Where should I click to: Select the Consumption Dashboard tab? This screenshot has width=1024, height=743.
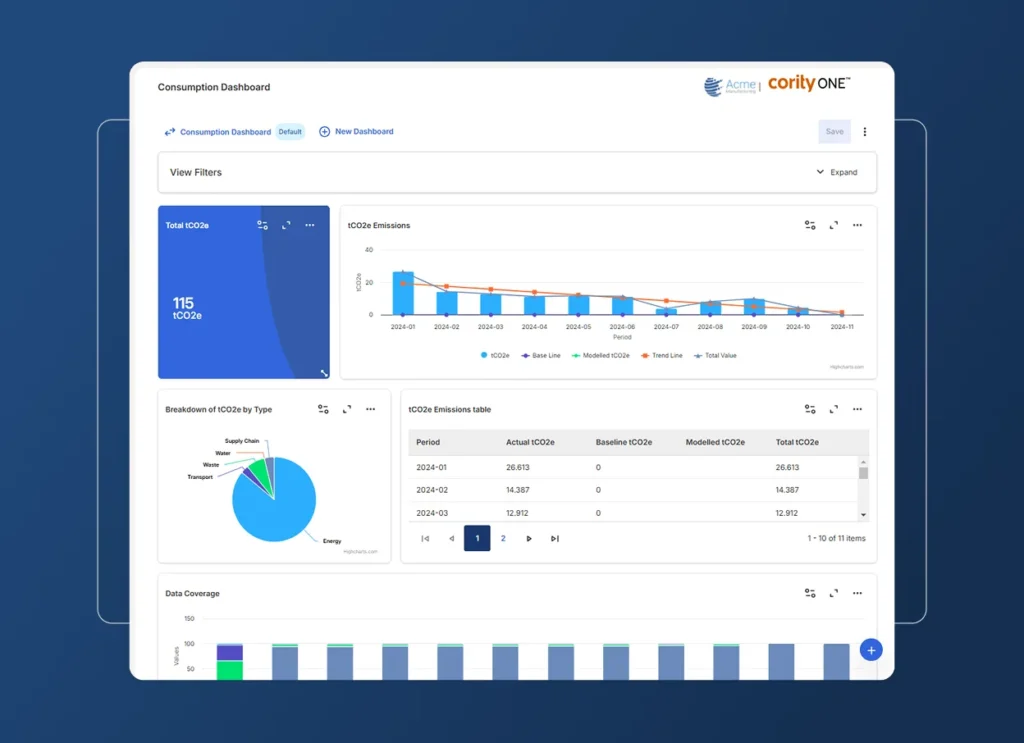coord(224,131)
